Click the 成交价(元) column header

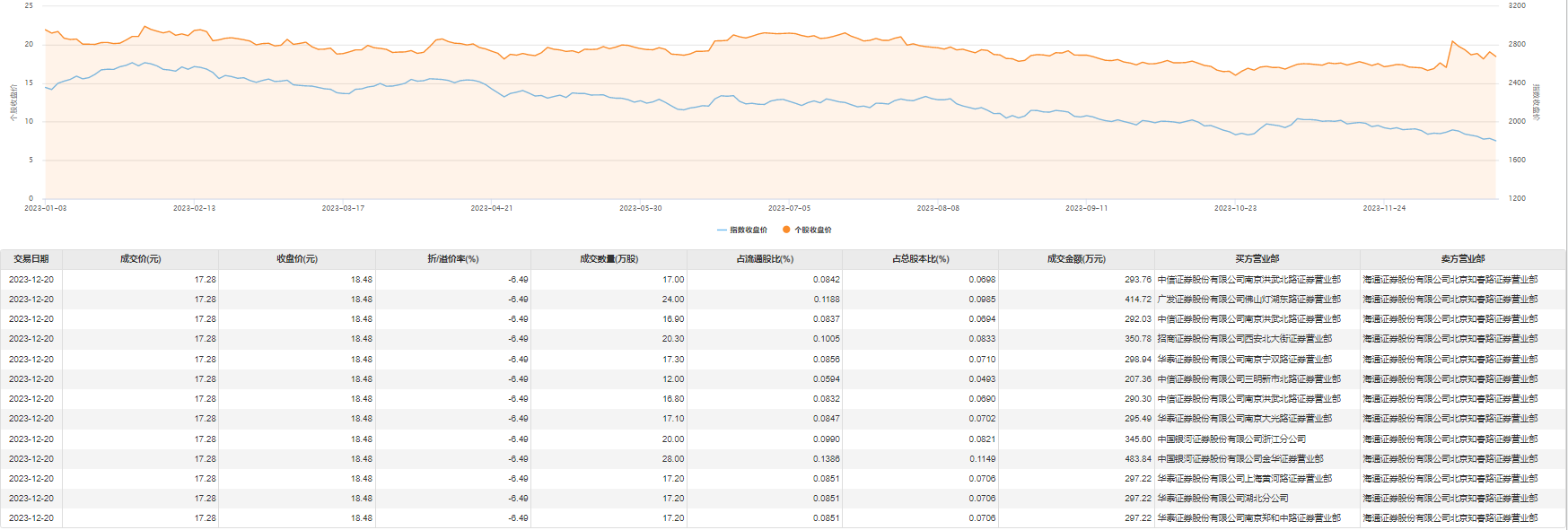click(141, 259)
